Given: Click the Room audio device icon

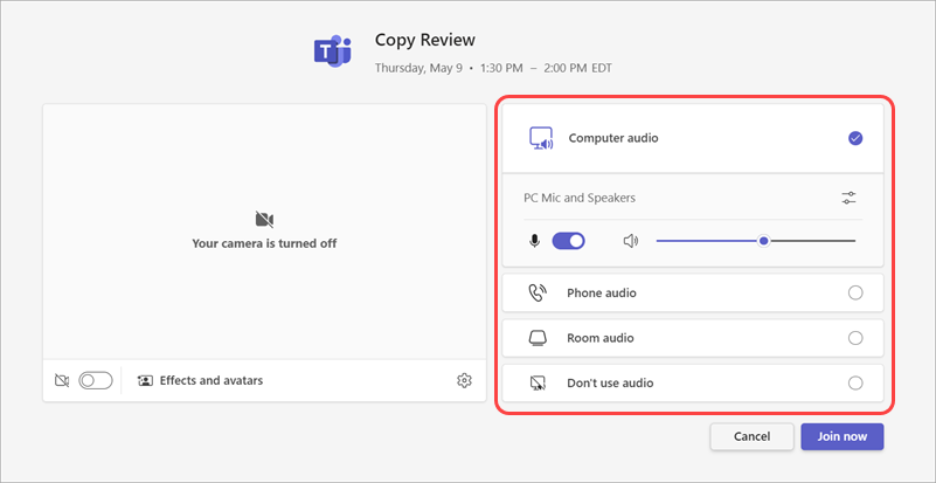Looking at the screenshot, I should pyautogui.click(x=538, y=338).
